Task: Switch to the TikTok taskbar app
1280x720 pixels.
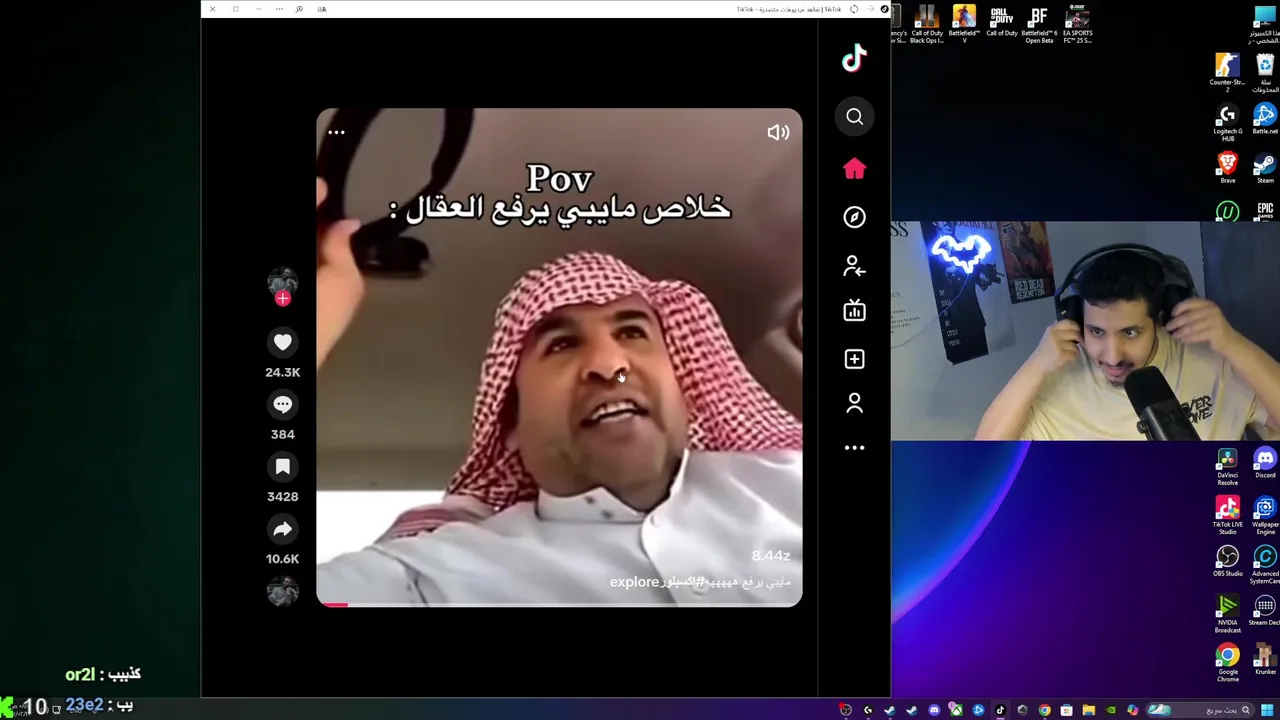Action: (x=1000, y=710)
